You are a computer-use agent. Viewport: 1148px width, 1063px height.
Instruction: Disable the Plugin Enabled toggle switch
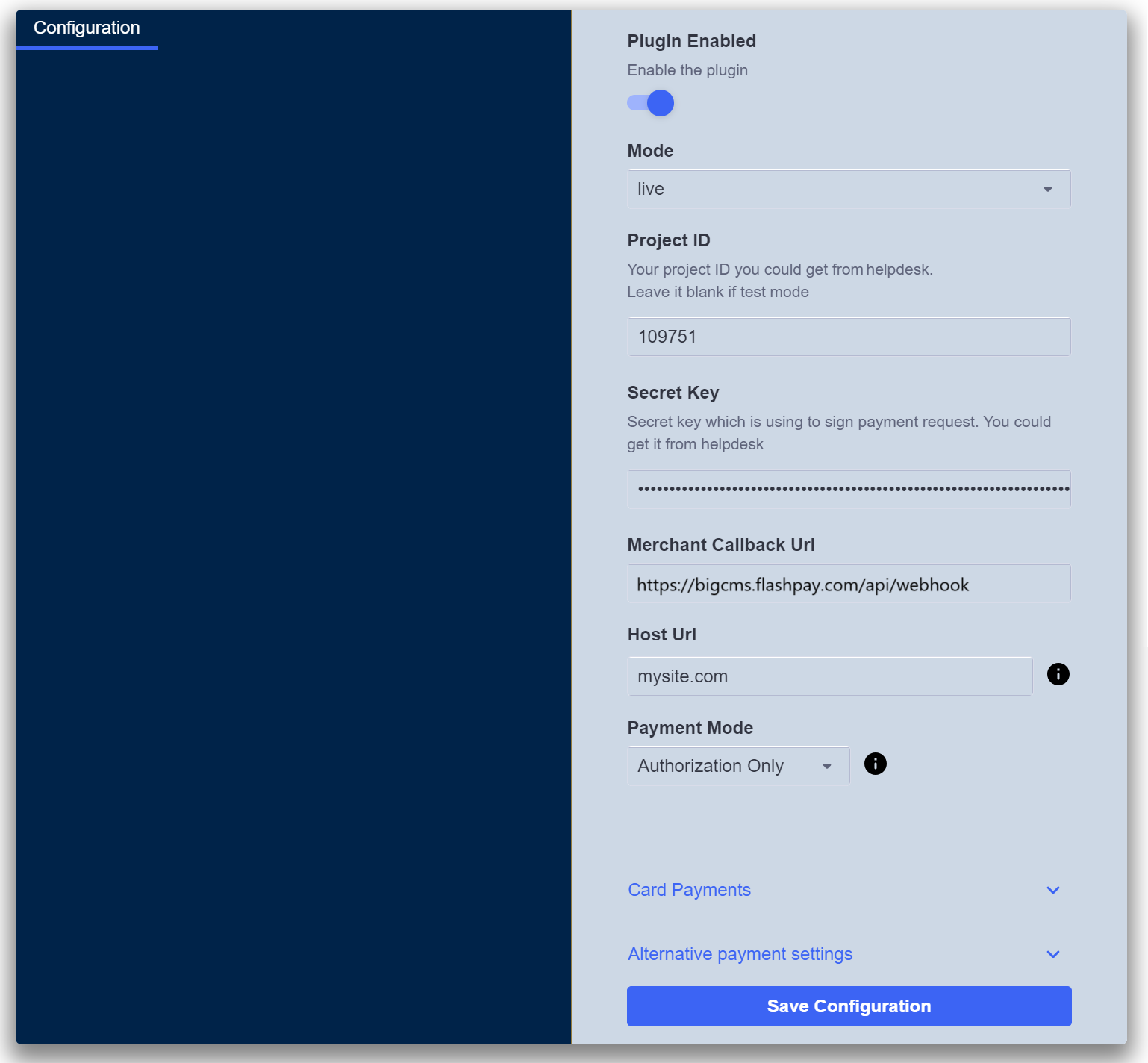point(651,103)
